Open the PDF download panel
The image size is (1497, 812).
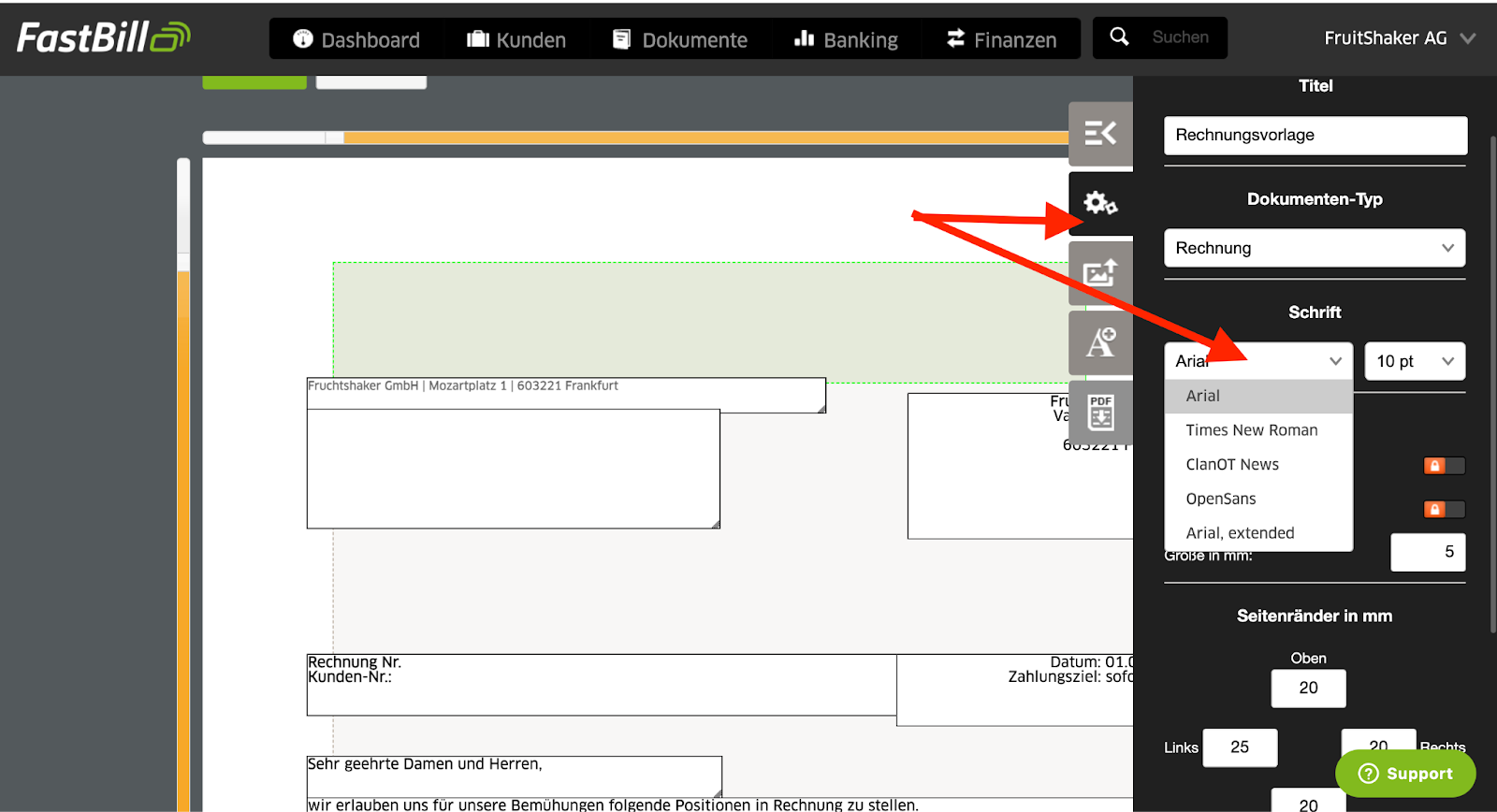pyautogui.click(x=1100, y=412)
